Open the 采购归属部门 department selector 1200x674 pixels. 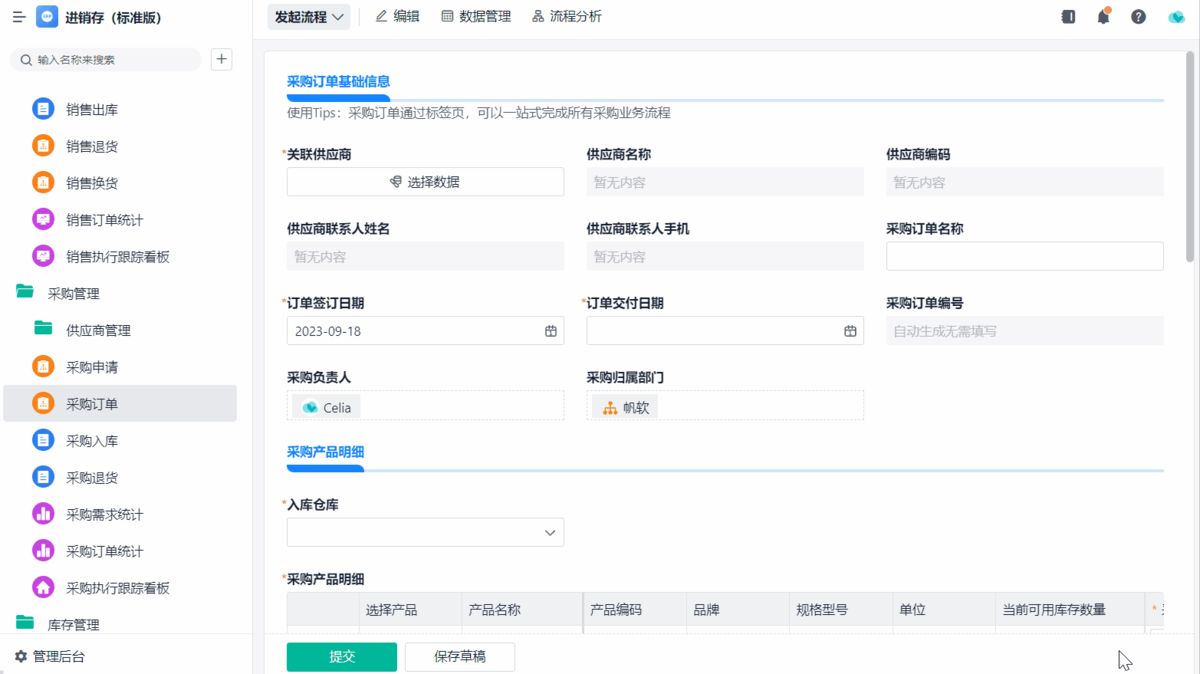click(725, 405)
